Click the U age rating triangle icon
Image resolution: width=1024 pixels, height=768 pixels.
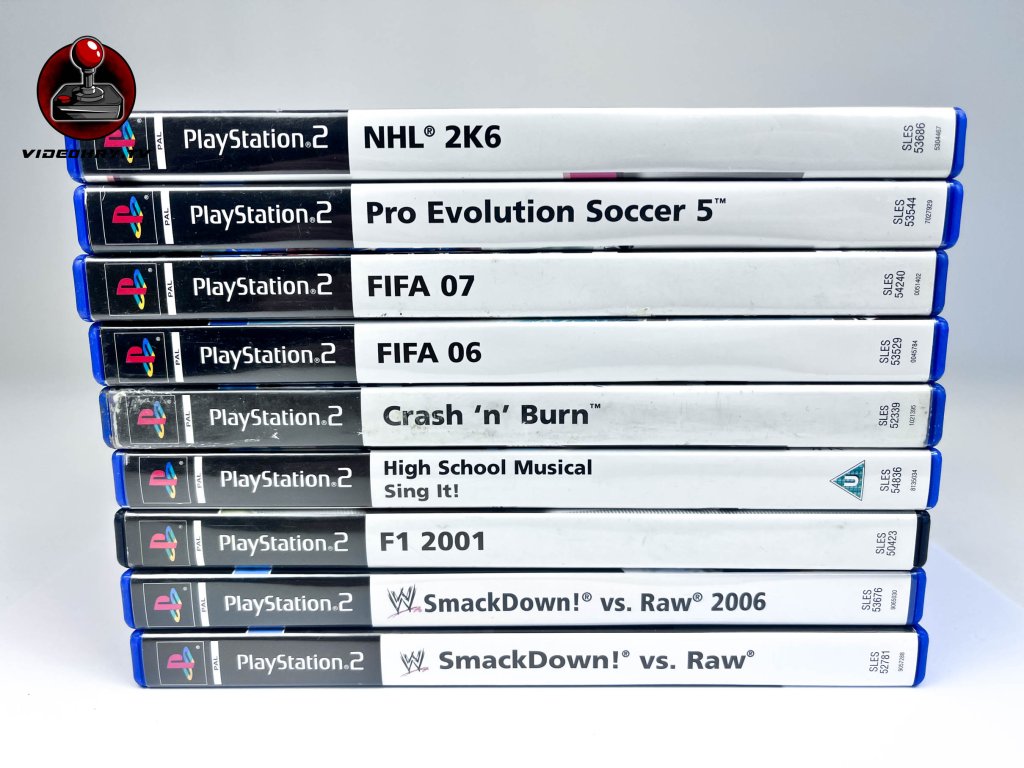pos(849,481)
